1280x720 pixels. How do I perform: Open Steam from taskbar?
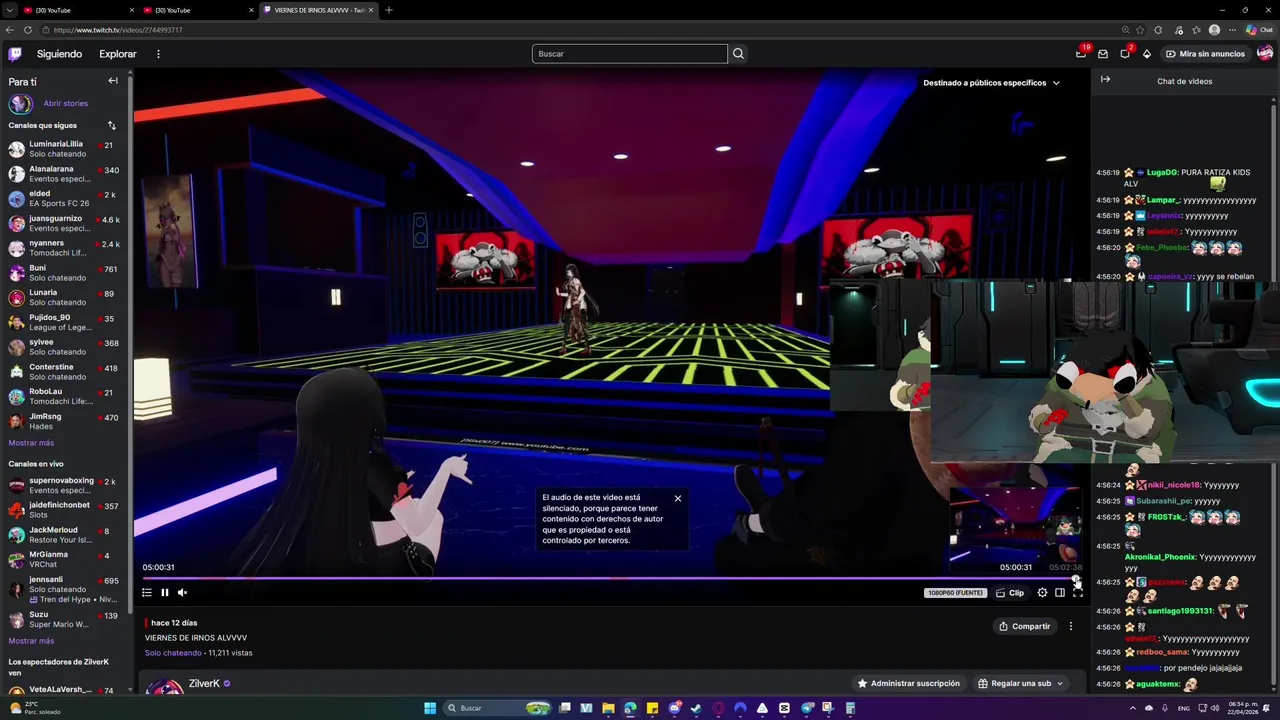[x=696, y=708]
